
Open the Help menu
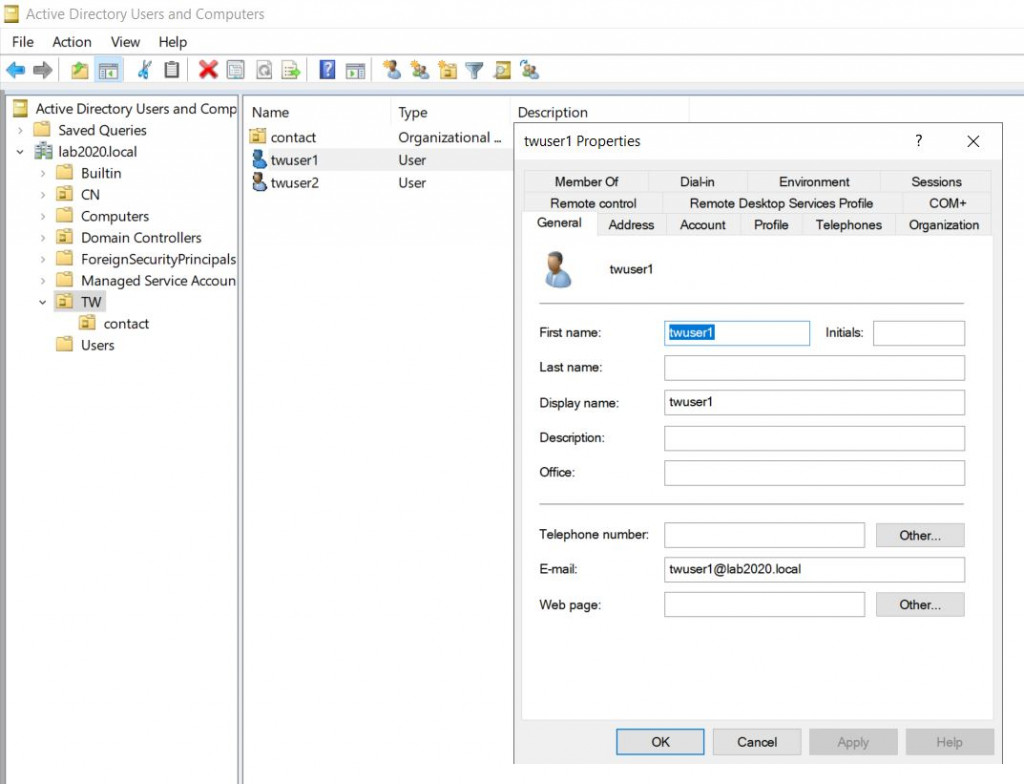tap(172, 42)
